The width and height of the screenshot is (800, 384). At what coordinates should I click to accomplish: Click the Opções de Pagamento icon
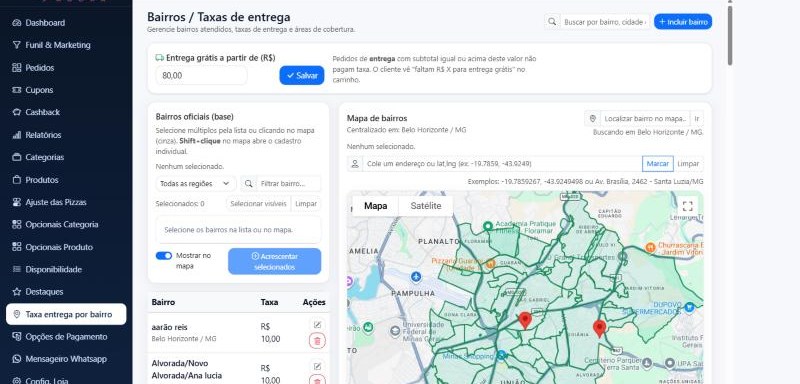[x=17, y=337]
